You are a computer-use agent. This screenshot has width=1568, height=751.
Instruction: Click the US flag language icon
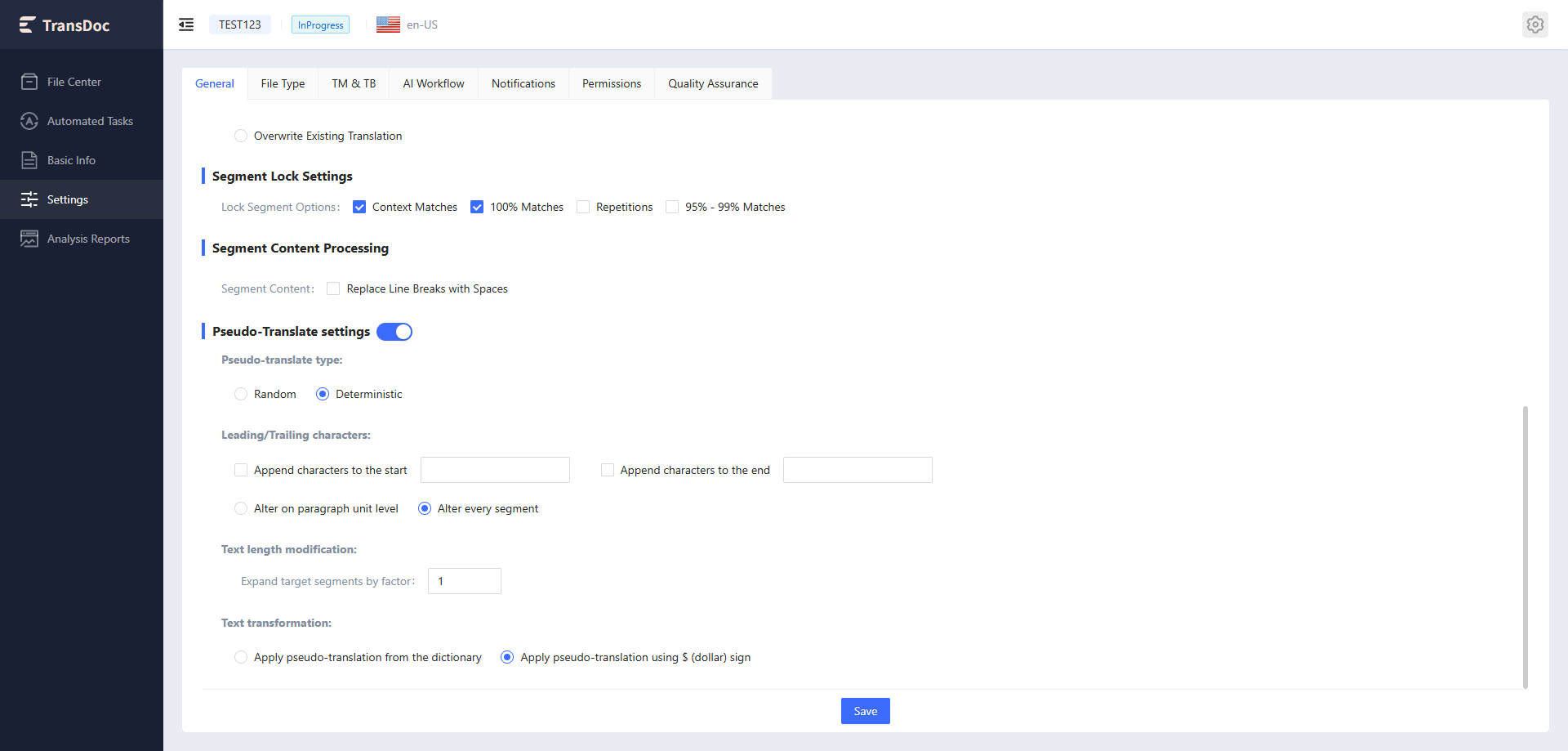click(x=388, y=25)
